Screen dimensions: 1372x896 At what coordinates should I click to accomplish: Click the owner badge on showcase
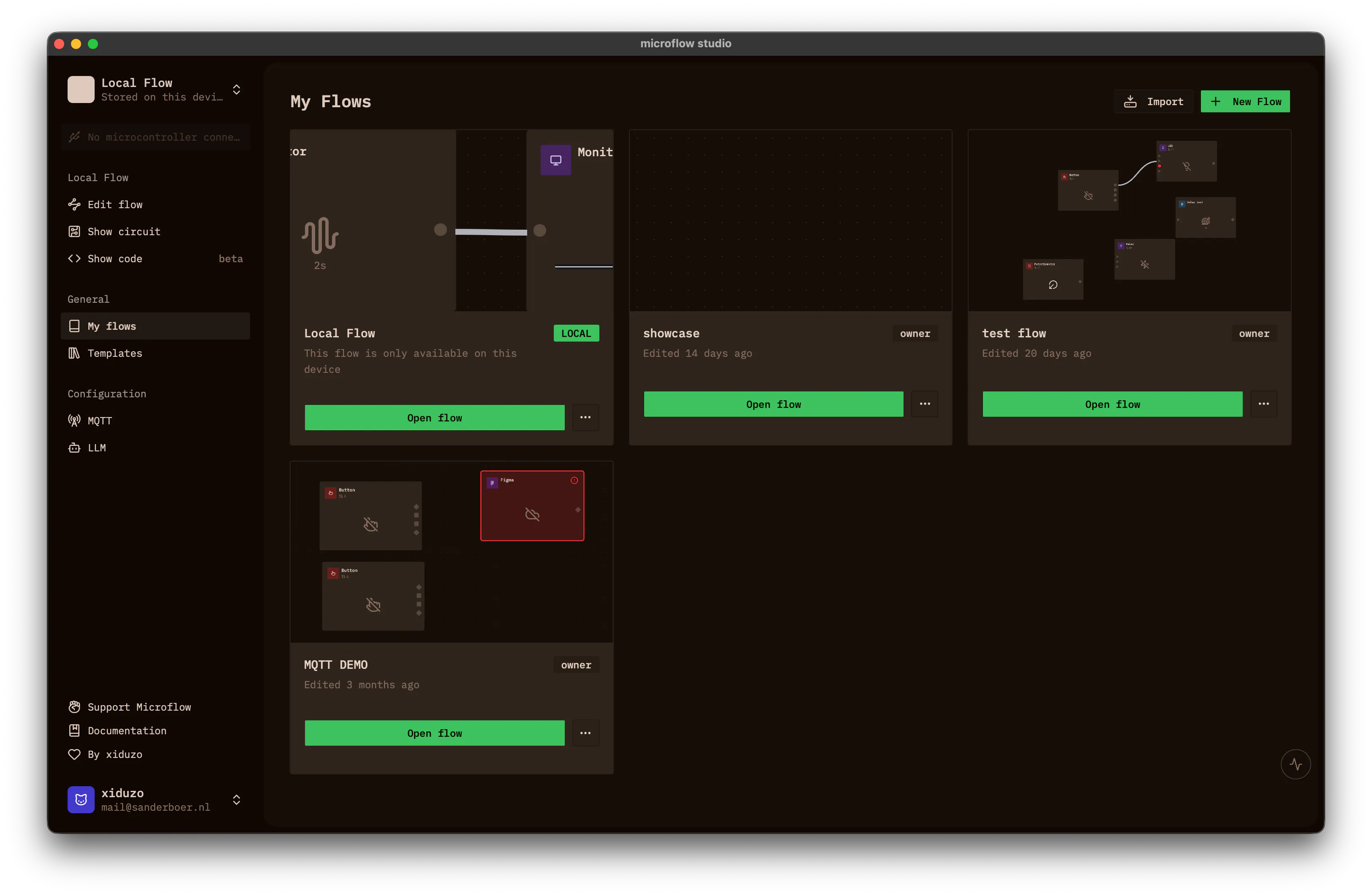point(915,333)
